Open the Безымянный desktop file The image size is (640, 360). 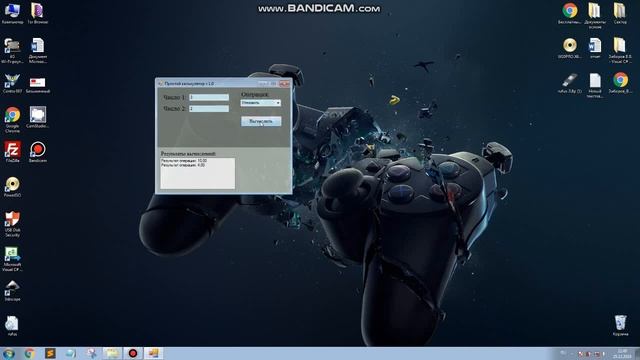coord(38,84)
